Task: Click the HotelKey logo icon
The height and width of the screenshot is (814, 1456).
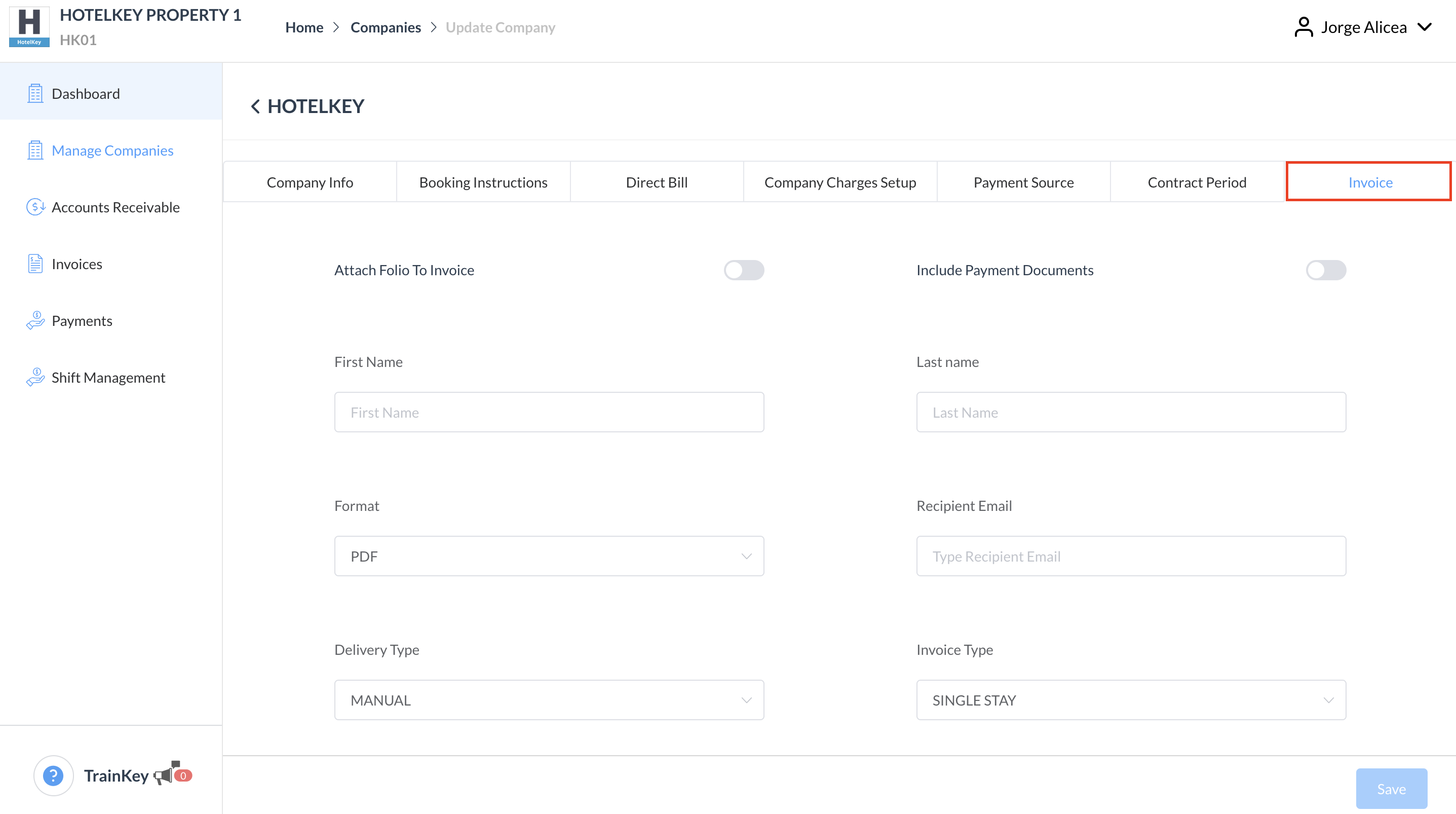Action: [x=29, y=26]
